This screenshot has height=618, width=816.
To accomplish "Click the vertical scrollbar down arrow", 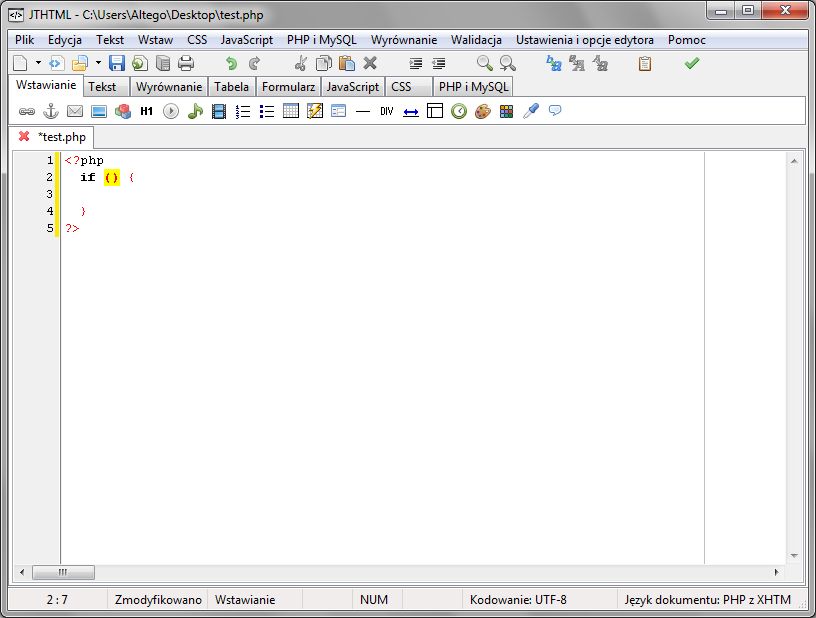I will [x=794, y=556].
